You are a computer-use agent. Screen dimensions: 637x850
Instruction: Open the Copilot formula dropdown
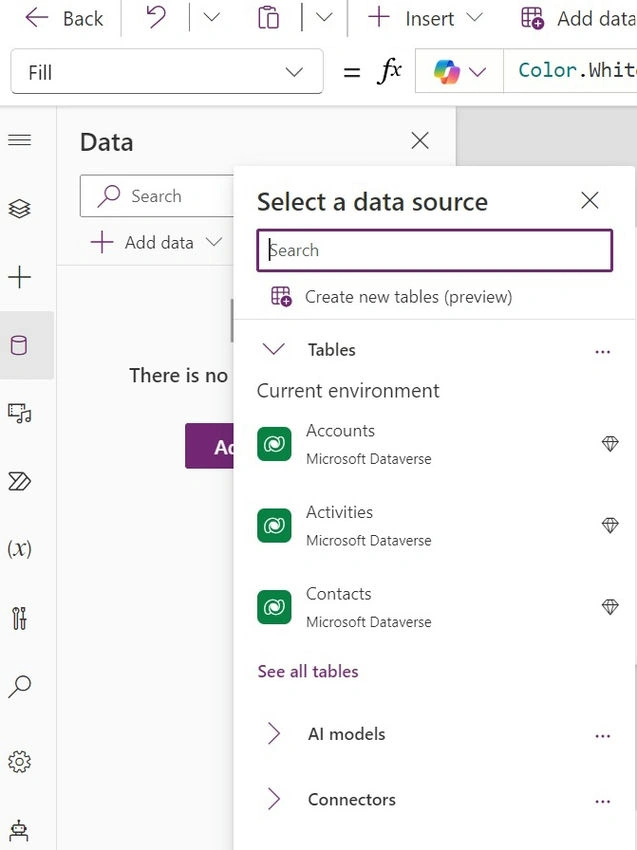click(x=460, y=71)
